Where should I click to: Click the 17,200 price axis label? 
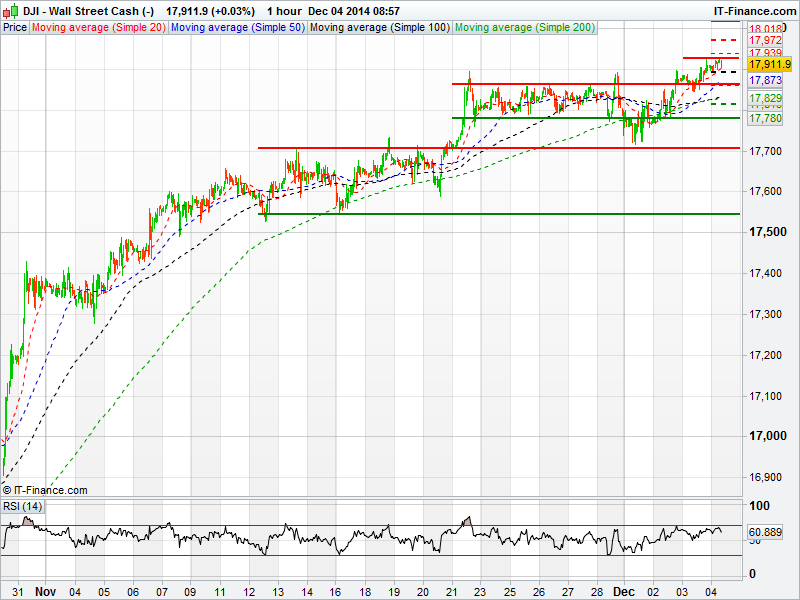(765, 355)
